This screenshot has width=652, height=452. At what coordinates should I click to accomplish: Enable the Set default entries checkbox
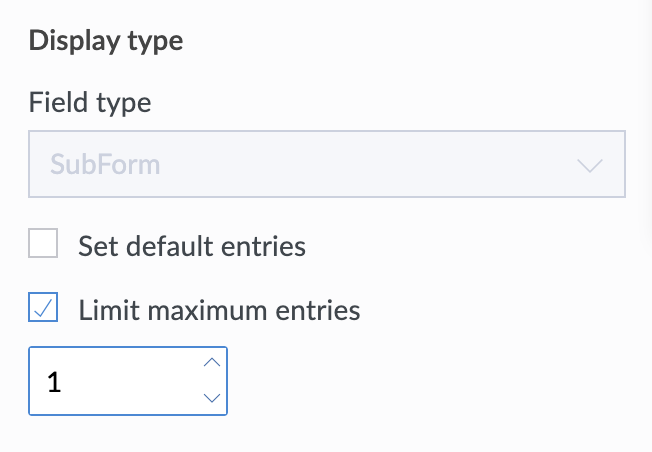click(43, 244)
